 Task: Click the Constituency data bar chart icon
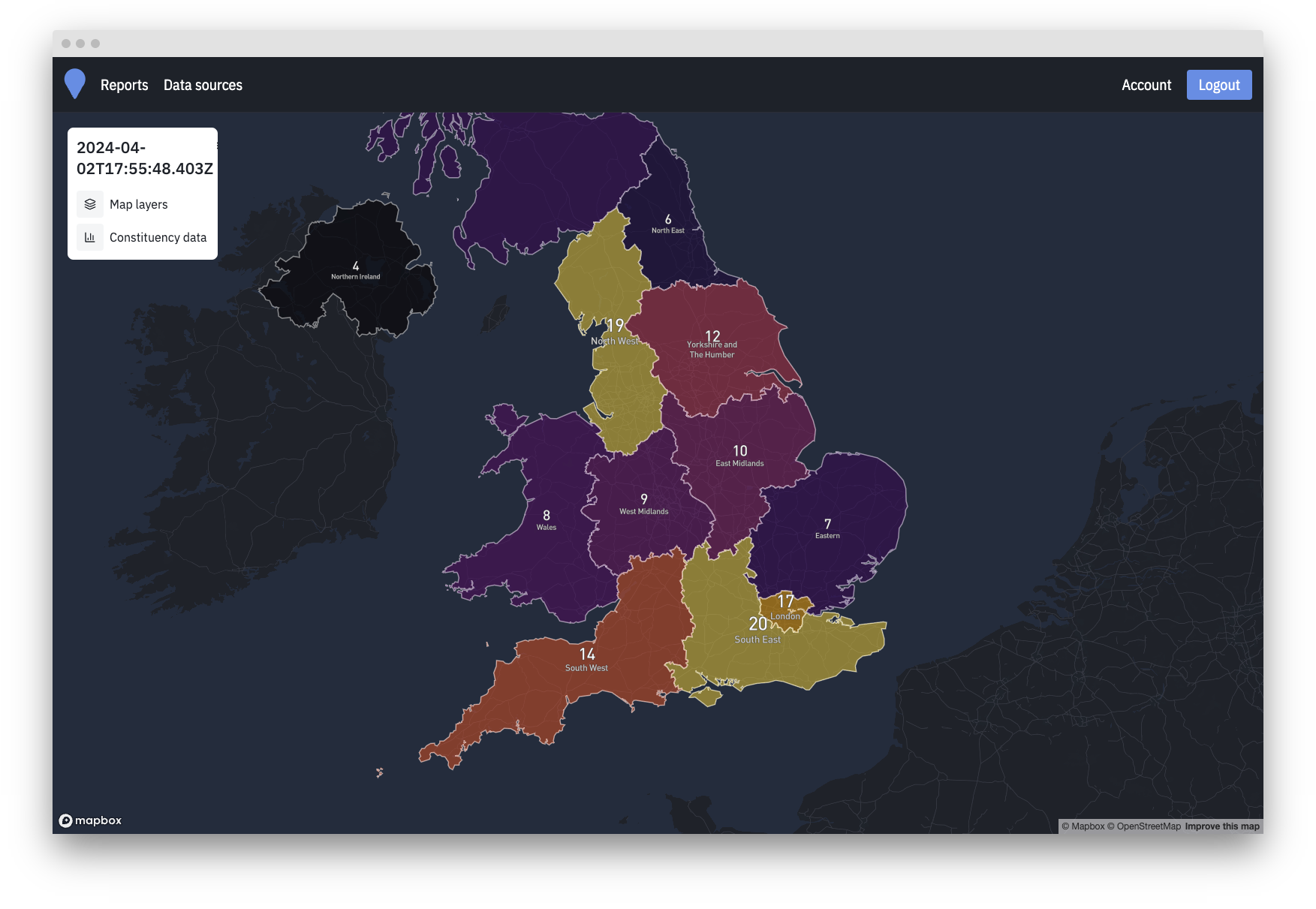pyautogui.click(x=90, y=237)
